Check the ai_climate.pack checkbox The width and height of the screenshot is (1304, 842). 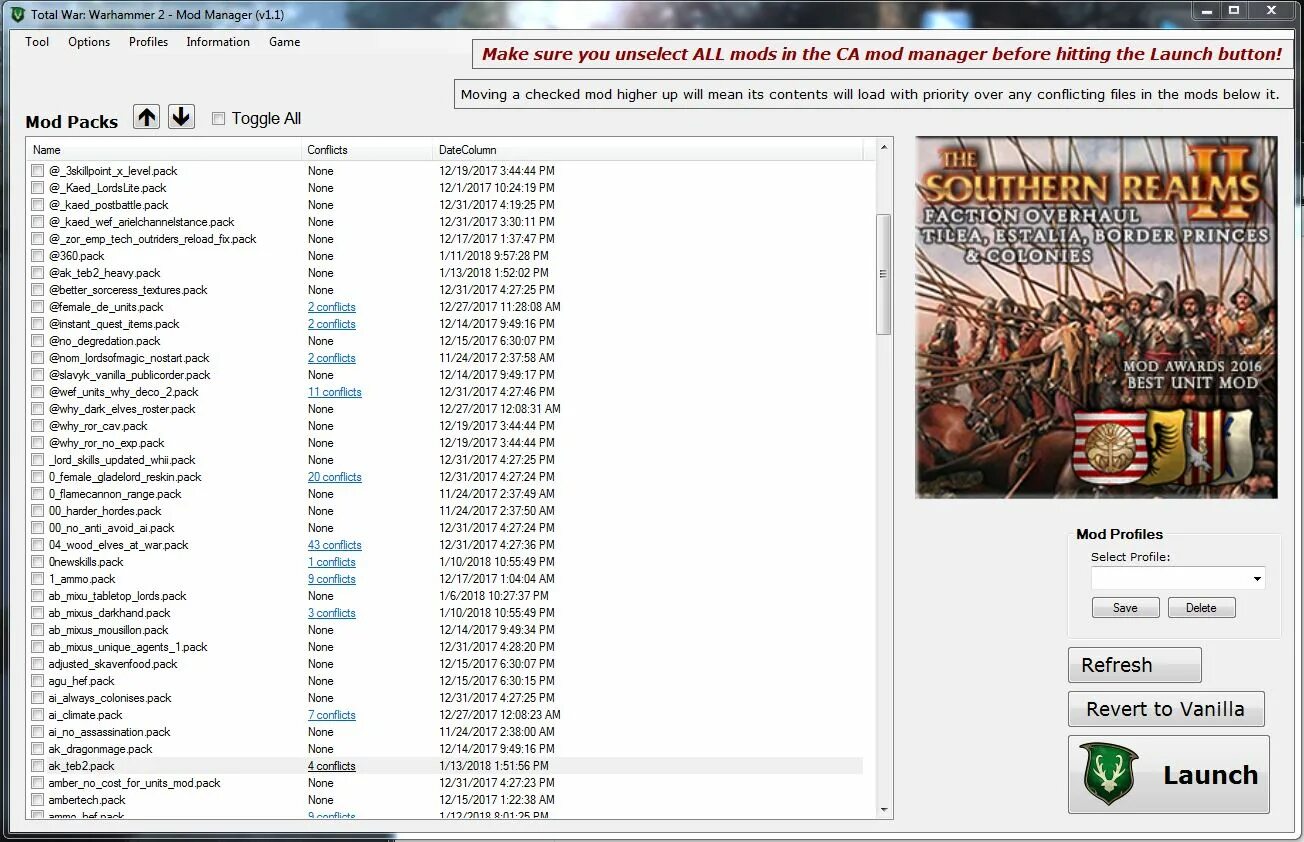[37, 715]
